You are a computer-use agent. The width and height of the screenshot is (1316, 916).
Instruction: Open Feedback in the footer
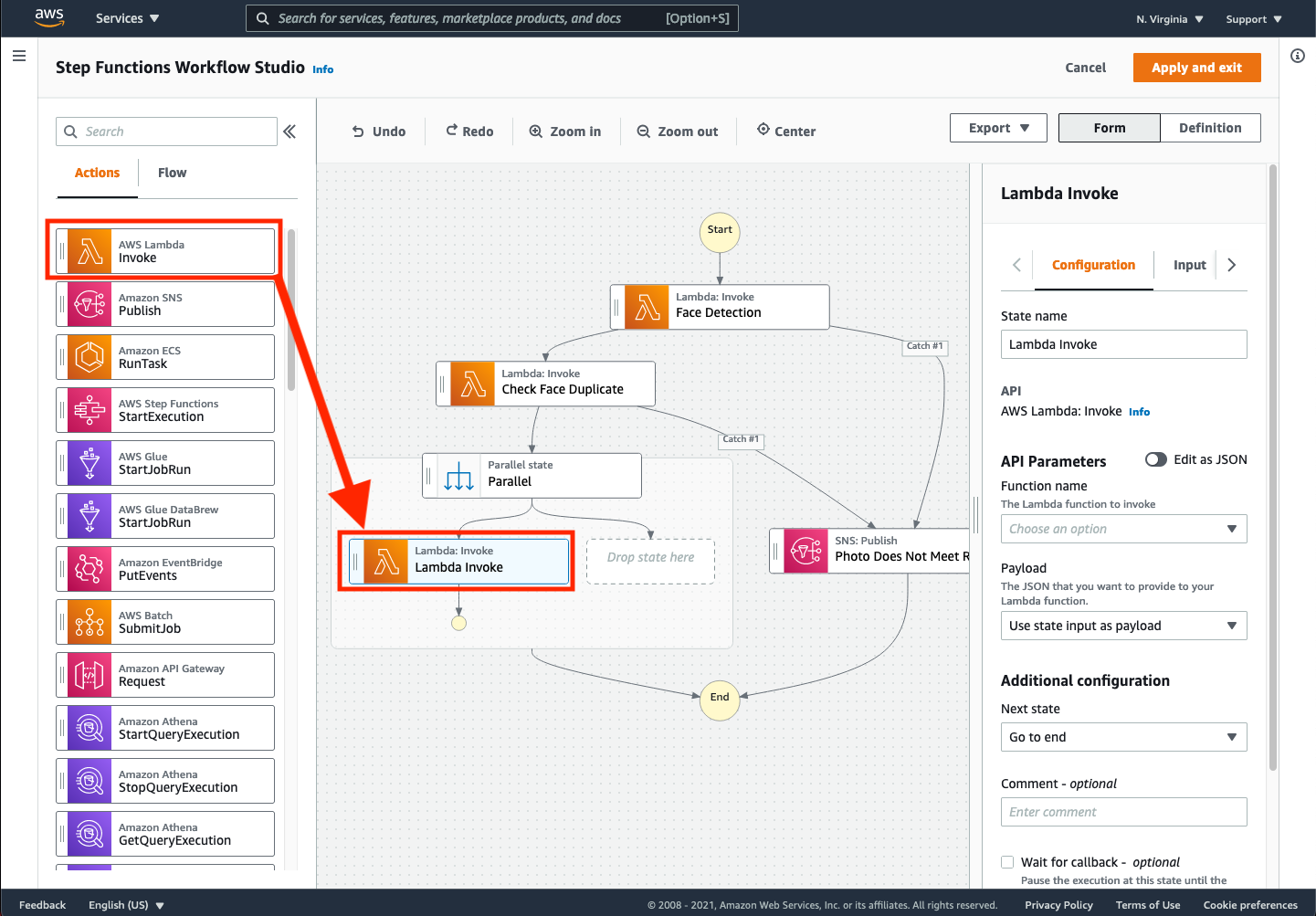(x=42, y=905)
